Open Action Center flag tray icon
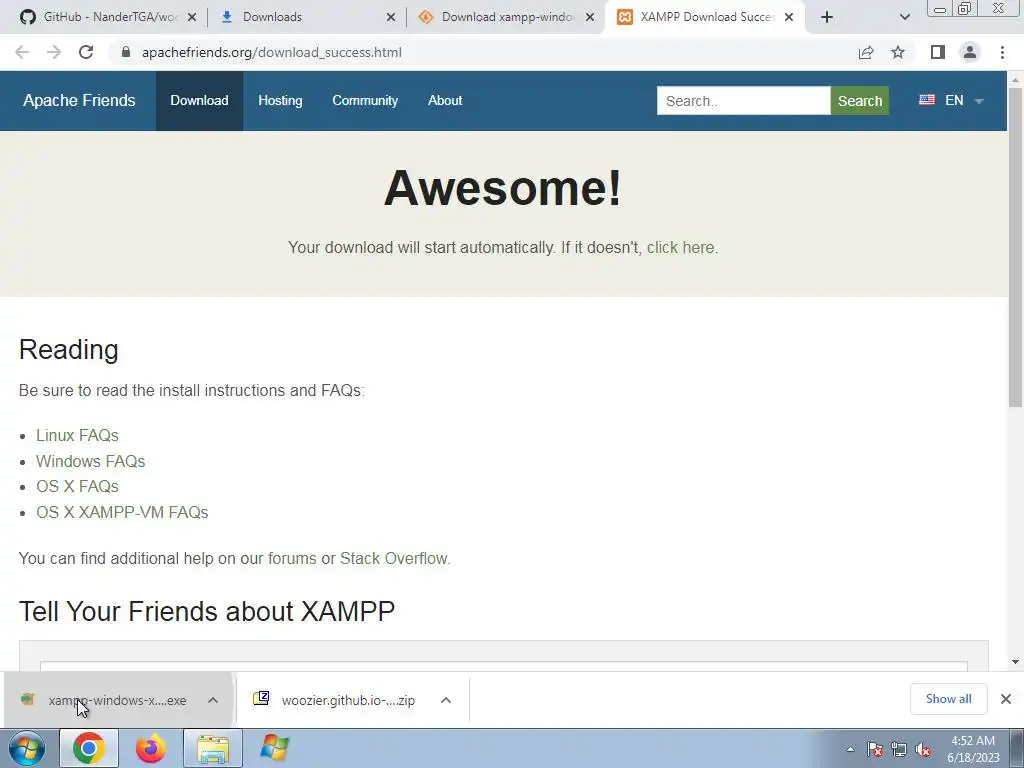This screenshot has height=768, width=1024. pos(875,749)
